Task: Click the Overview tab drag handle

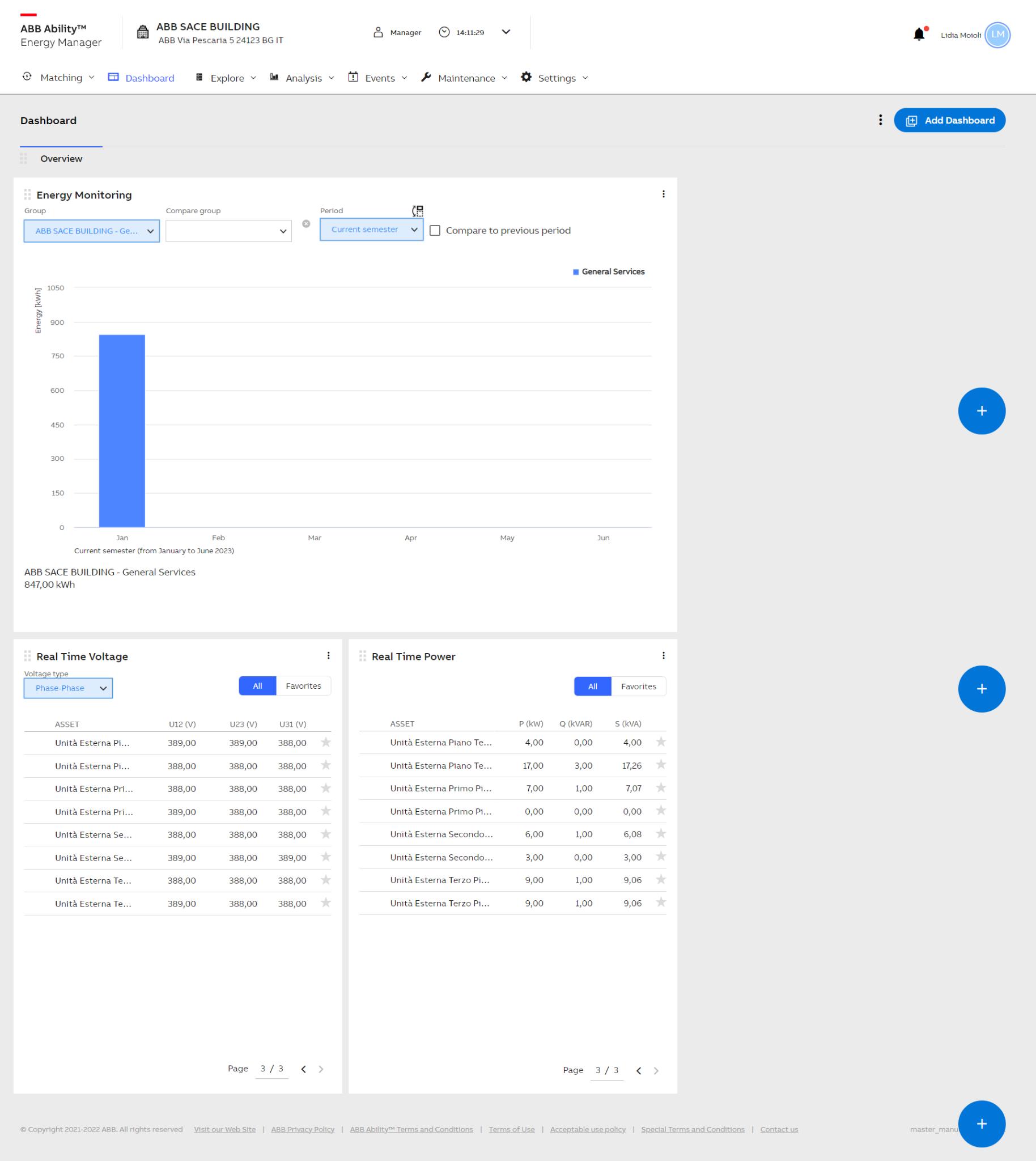Action: pyautogui.click(x=24, y=158)
